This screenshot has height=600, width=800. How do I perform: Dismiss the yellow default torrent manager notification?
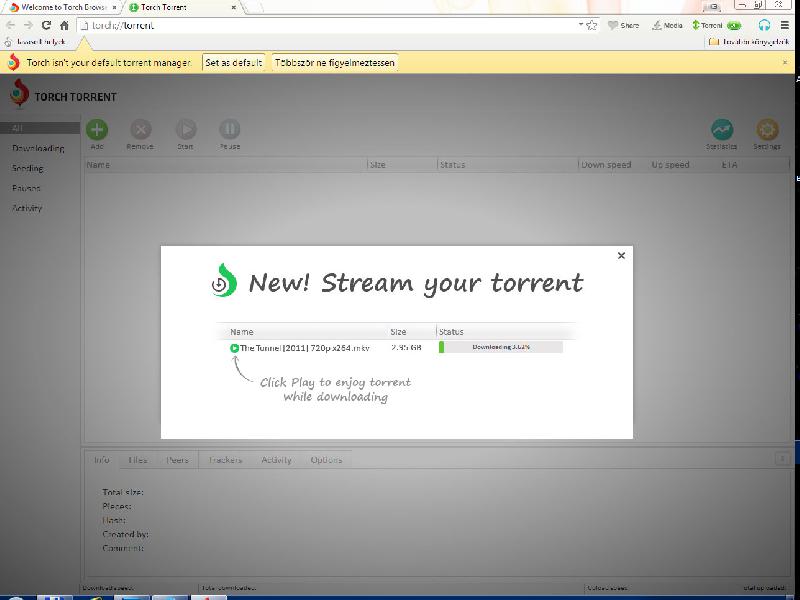(785, 62)
